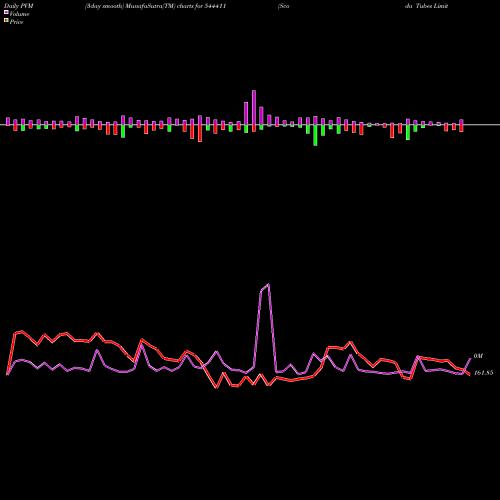This screenshot has width=500, height=500.
Task: Click the MunafaSutra charts for 544411 title
Action: [155, 6]
